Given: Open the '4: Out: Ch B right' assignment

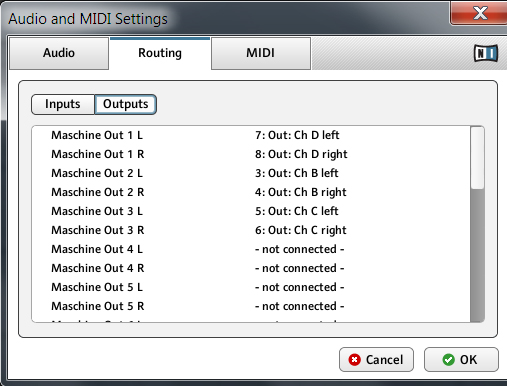Looking at the screenshot, I should point(301,192).
